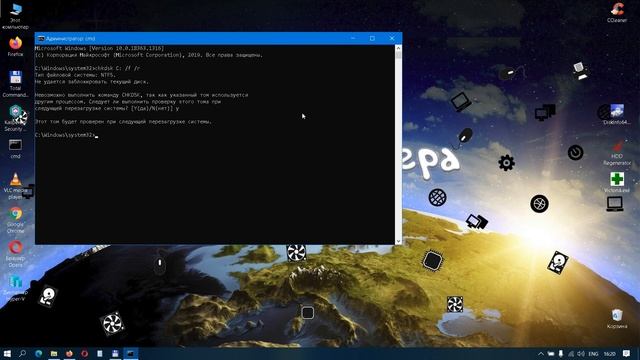The height and width of the screenshot is (360, 640).
Task: Select the Kaspersky Security desktop icon
Action: [x=16, y=118]
